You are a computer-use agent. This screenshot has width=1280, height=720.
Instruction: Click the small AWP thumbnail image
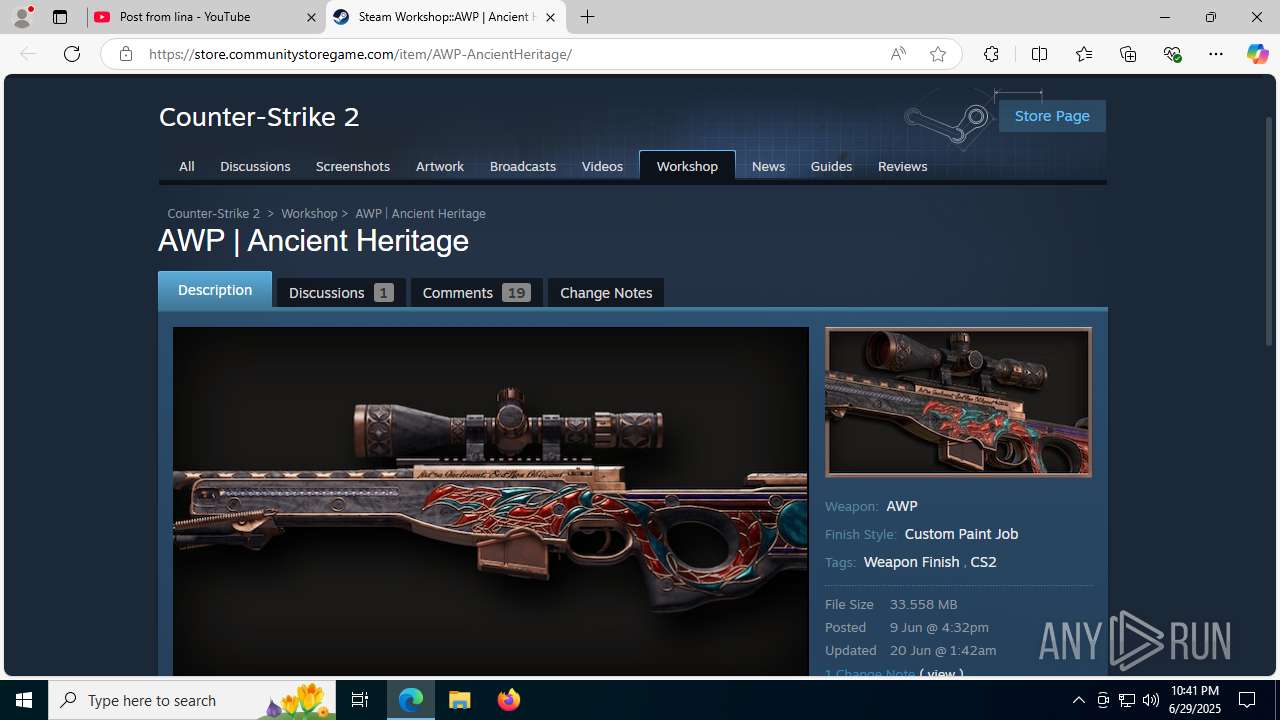[x=958, y=402]
